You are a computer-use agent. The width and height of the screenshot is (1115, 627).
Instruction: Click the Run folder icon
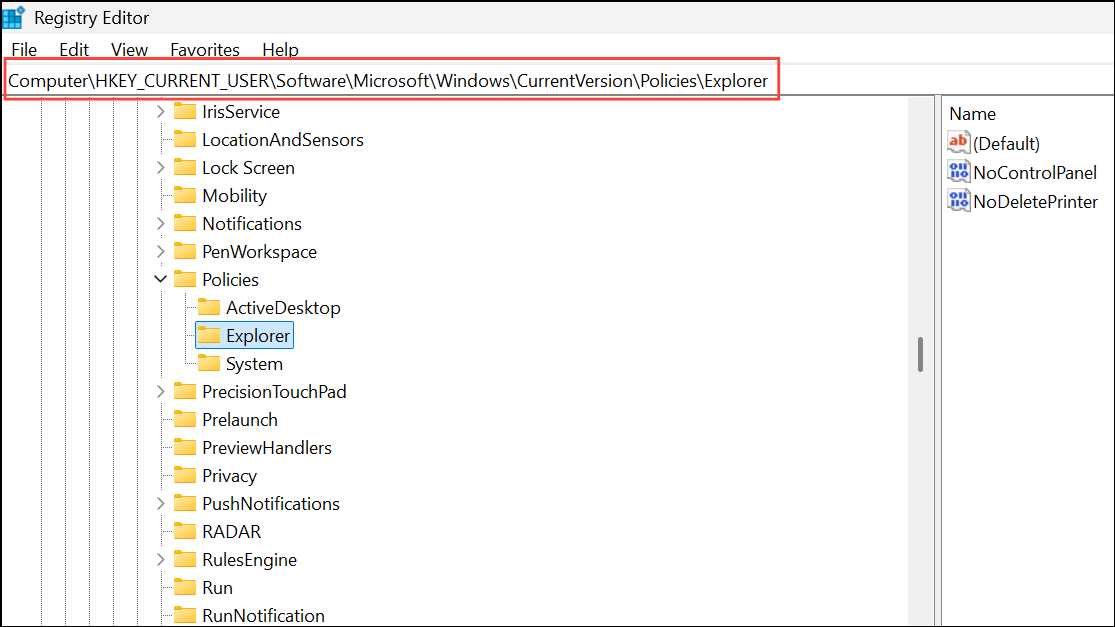(185, 587)
